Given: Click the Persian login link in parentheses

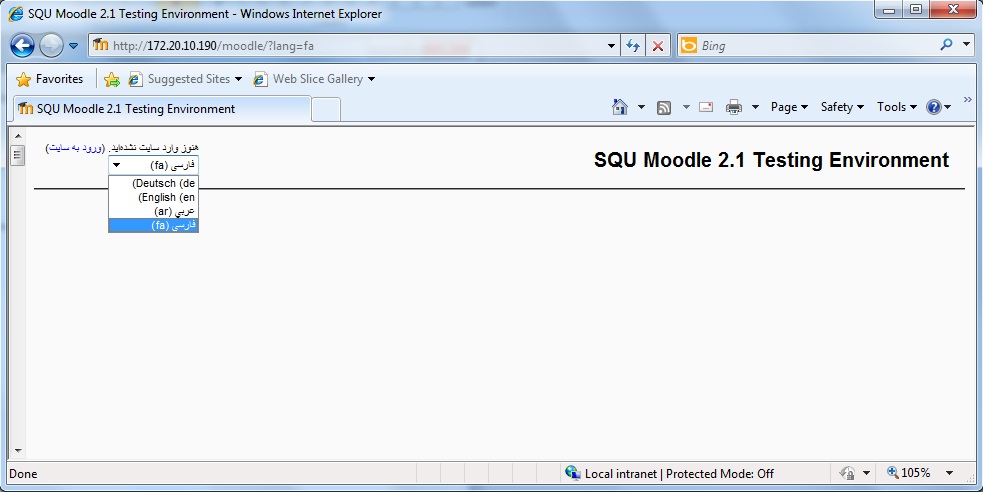Looking at the screenshot, I should [x=73, y=148].
